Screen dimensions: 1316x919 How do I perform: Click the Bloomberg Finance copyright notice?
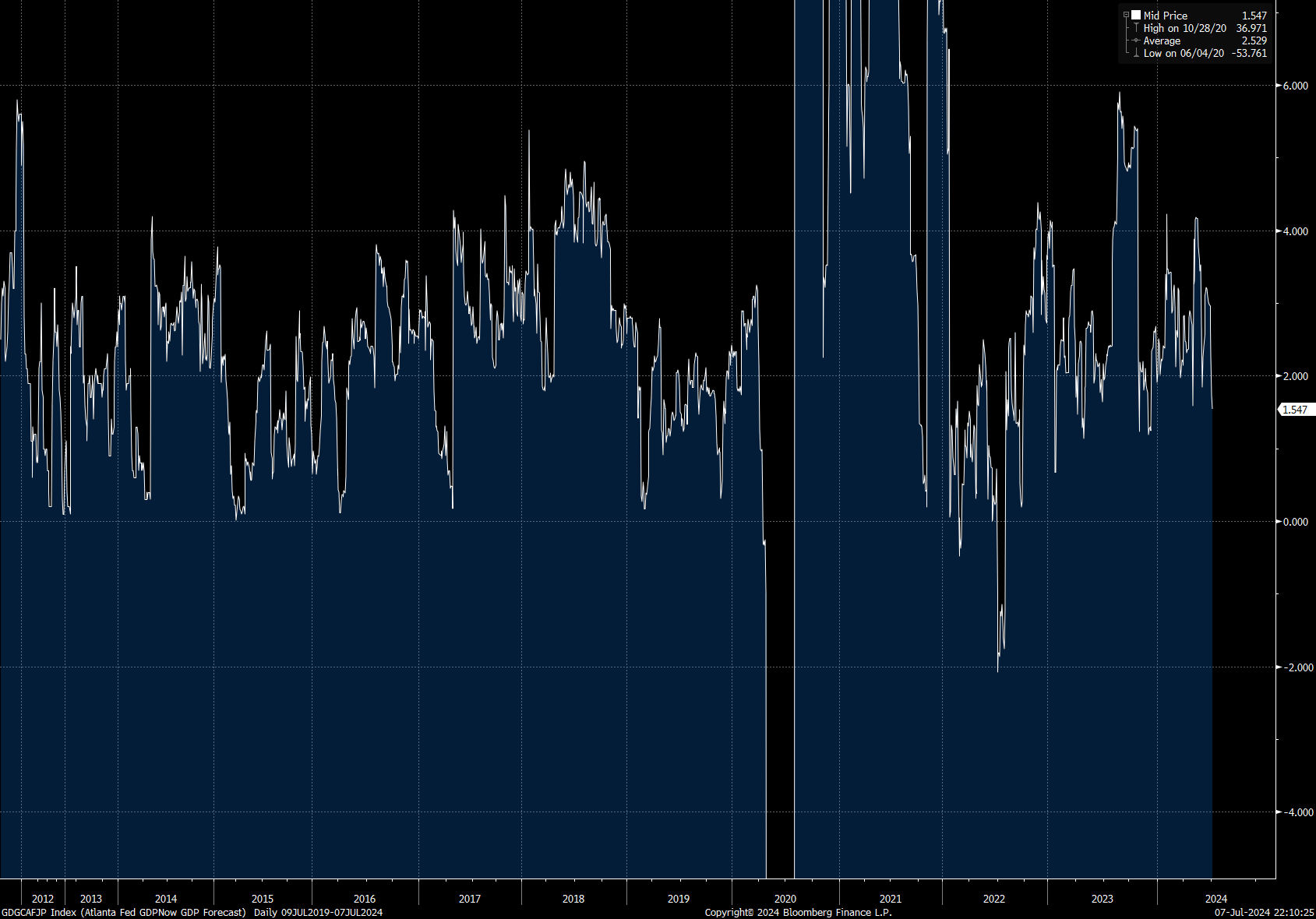coord(797,912)
